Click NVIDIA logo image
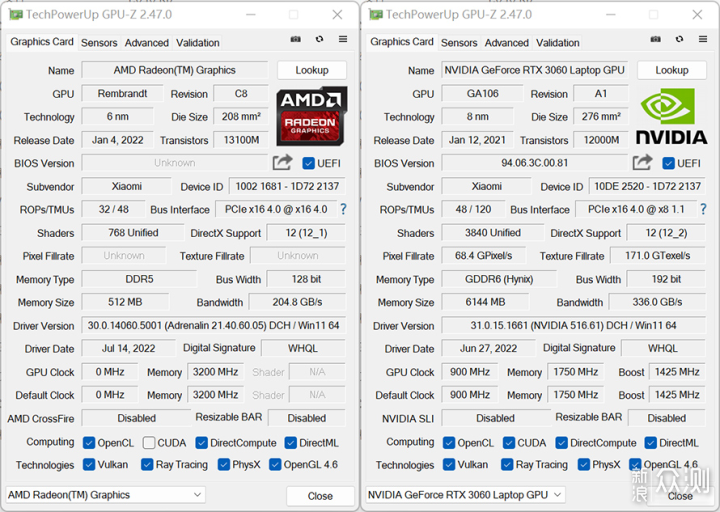Image resolution: width=720 pixels, height=512 pixels. [x=671, y=116]
